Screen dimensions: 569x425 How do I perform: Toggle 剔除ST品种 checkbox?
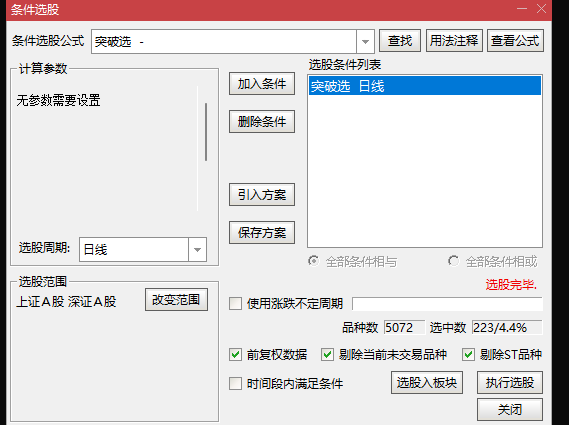(x=468, y=354)
